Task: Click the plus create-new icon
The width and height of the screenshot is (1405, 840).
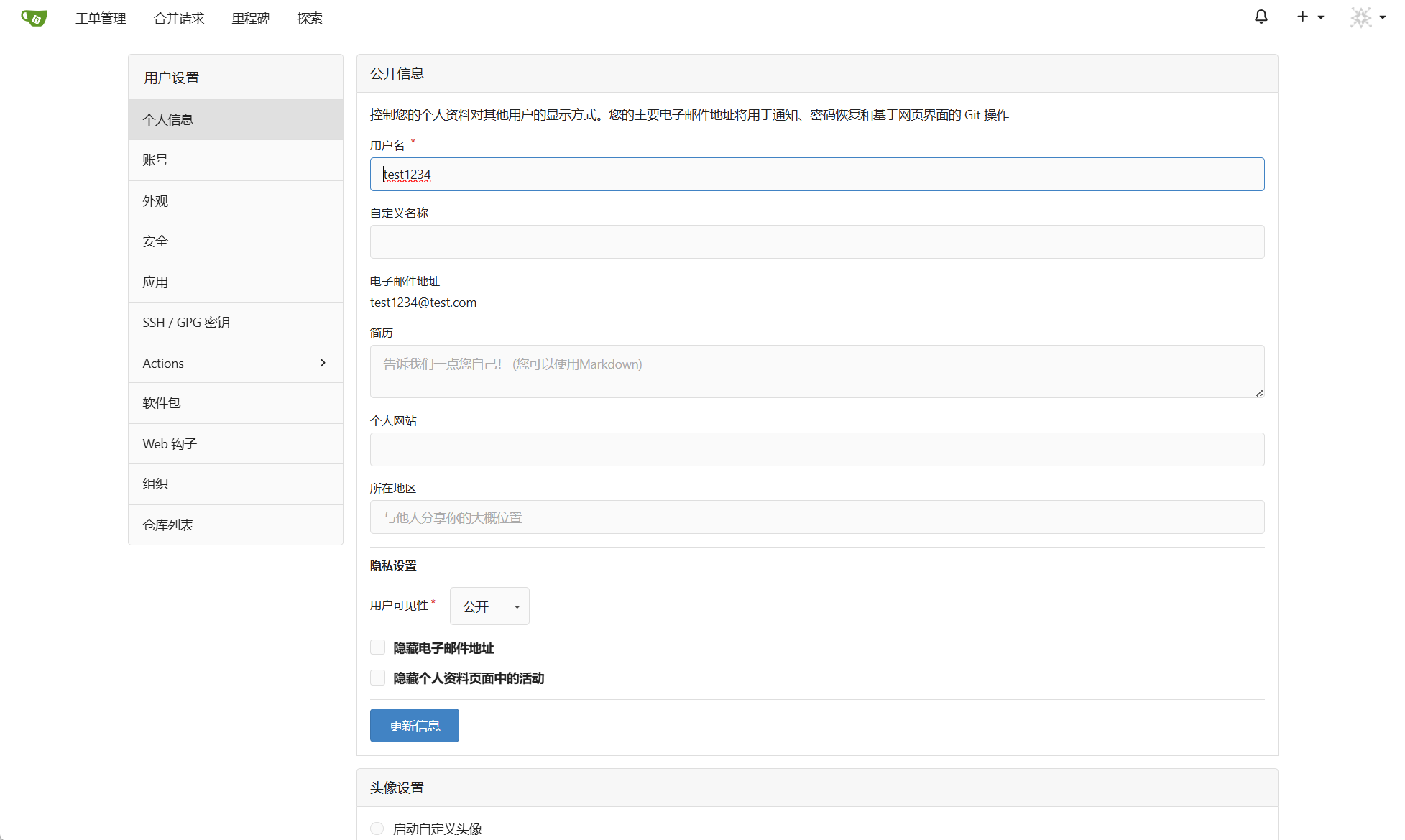Action: click(x=1302, y=17)
